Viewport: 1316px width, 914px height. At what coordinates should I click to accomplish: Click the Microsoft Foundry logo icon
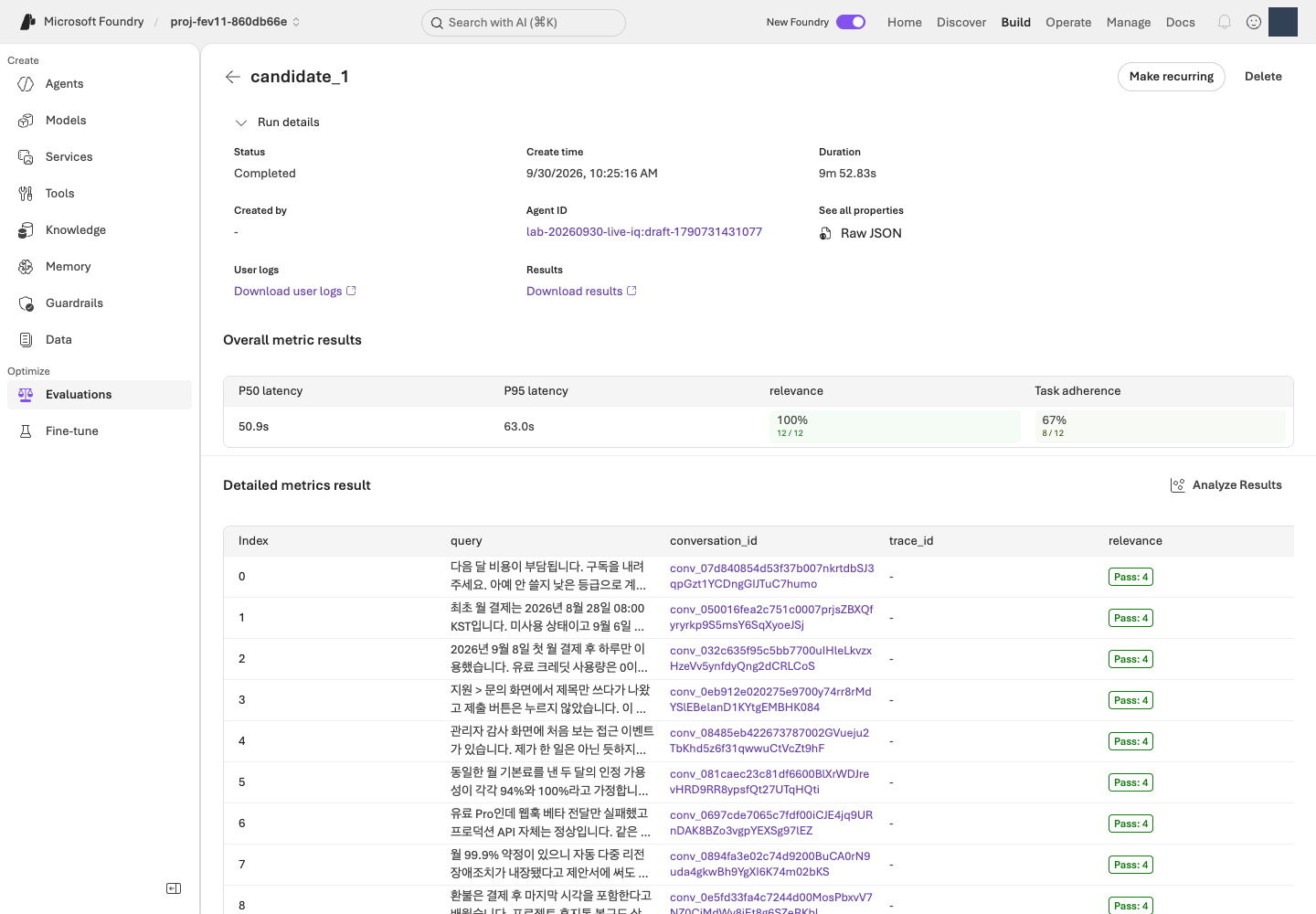click(28, 22)
